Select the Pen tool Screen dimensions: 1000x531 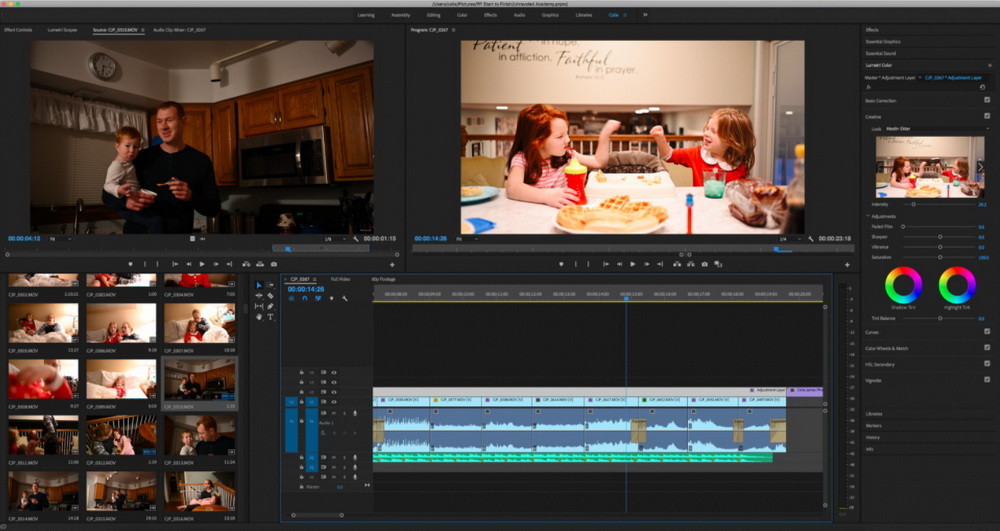pos(271,306)
